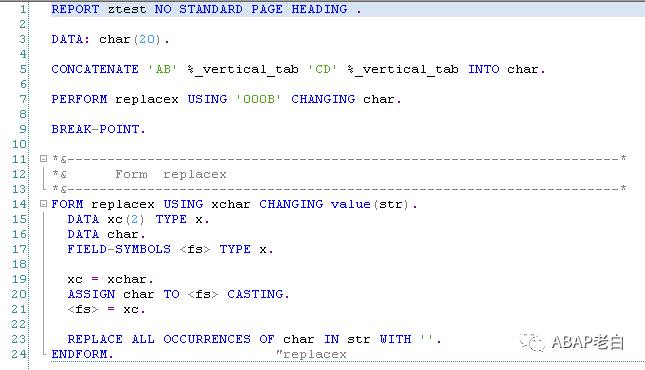Click 'replacex' after PERFORM on line 7

point(147,99)
